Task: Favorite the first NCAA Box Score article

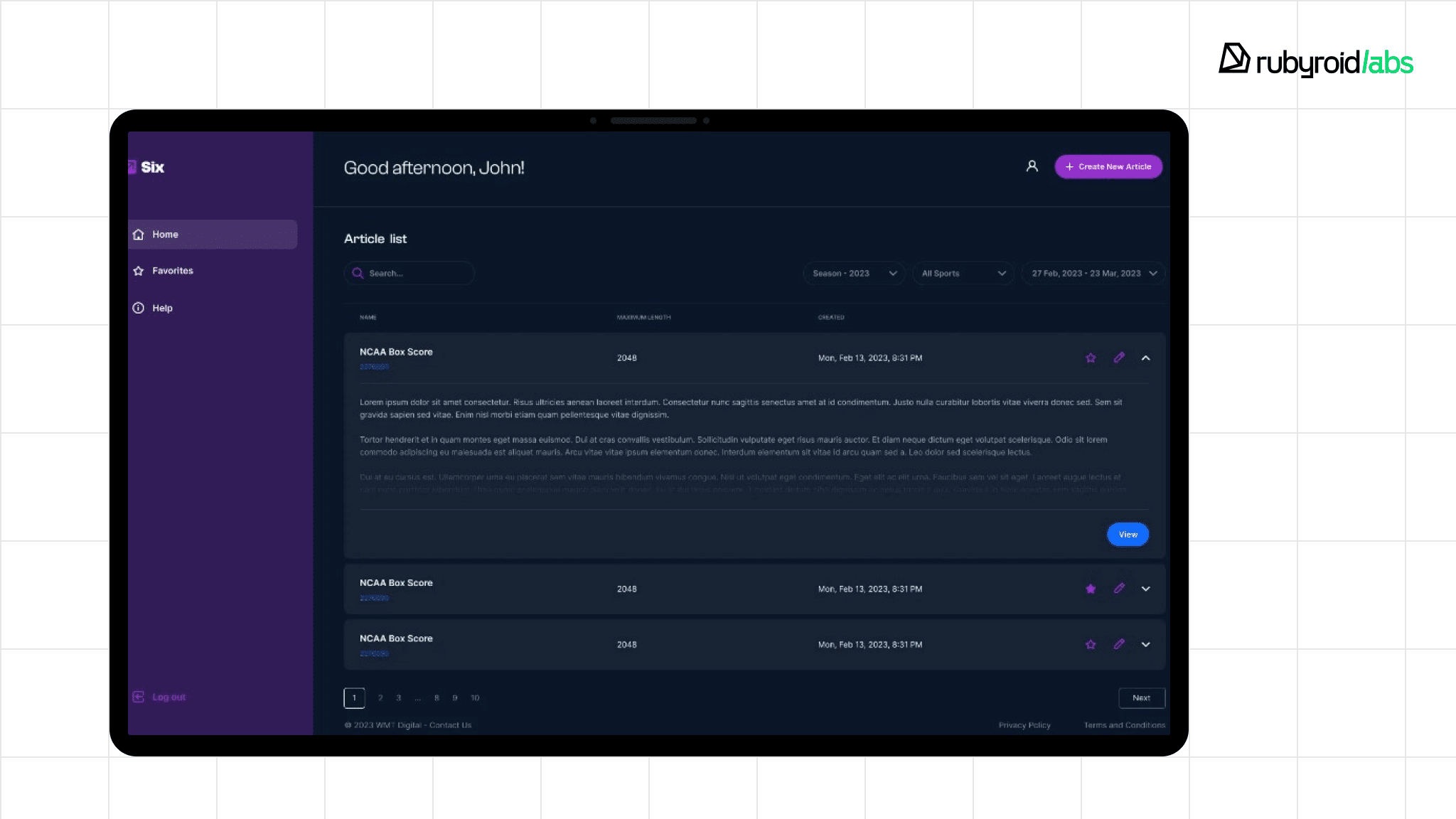Action: click(1091, 358)
